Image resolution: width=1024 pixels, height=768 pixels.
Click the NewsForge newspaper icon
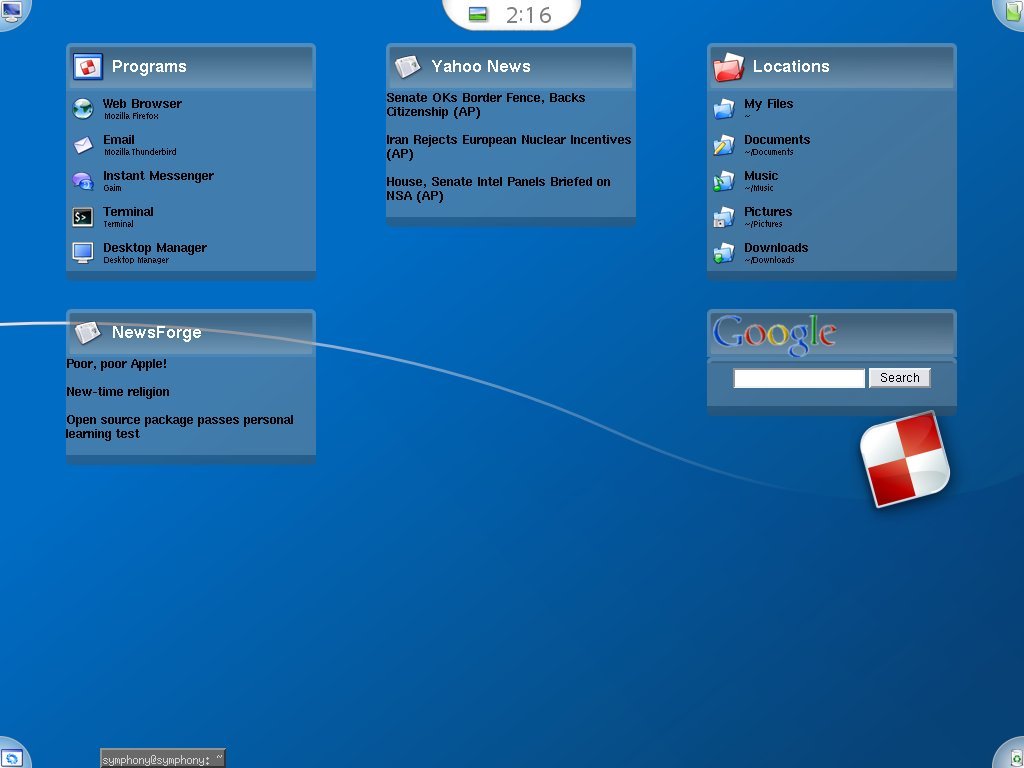click(x=88, y=332)
